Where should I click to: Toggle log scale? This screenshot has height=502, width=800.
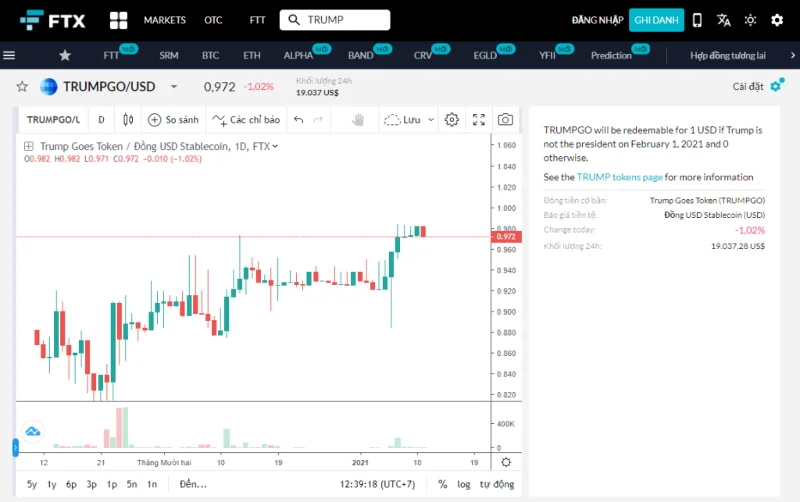pos(463,484)
